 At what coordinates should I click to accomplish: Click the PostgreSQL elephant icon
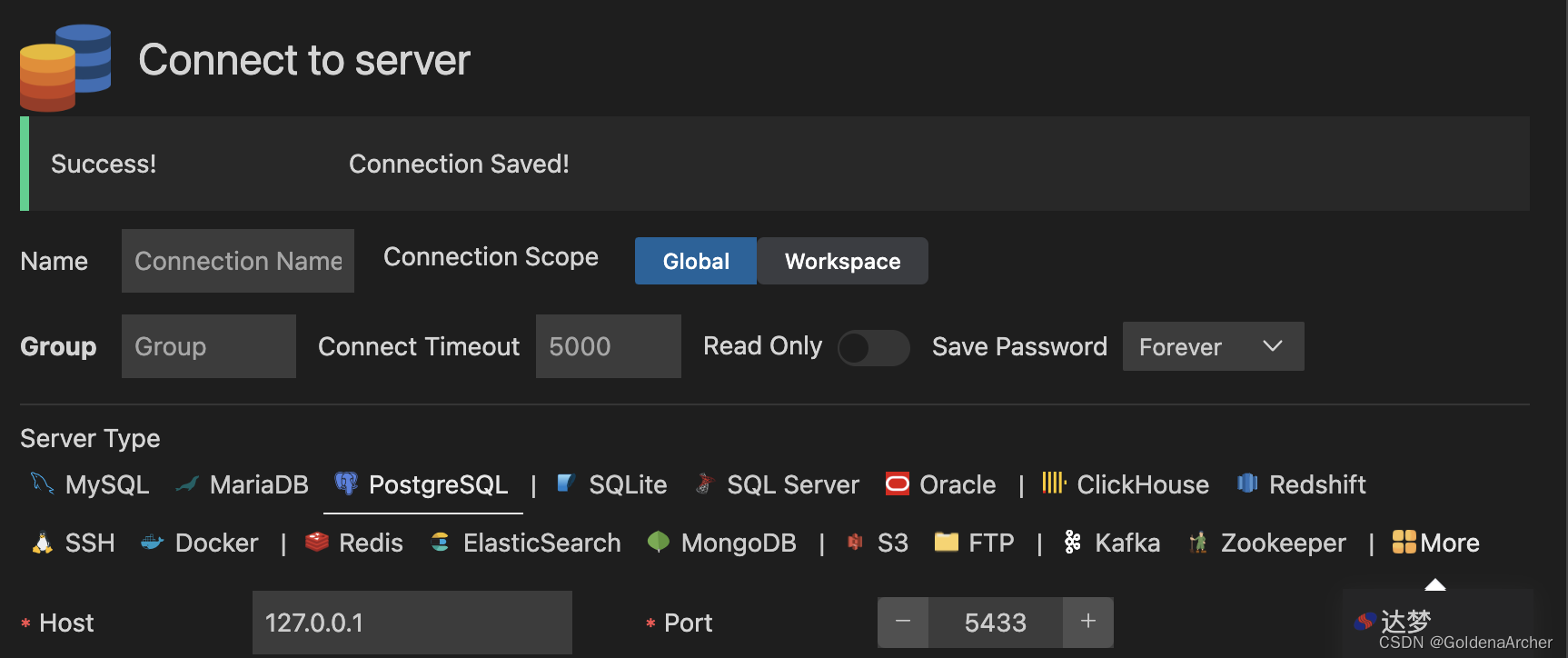point(346,484)
